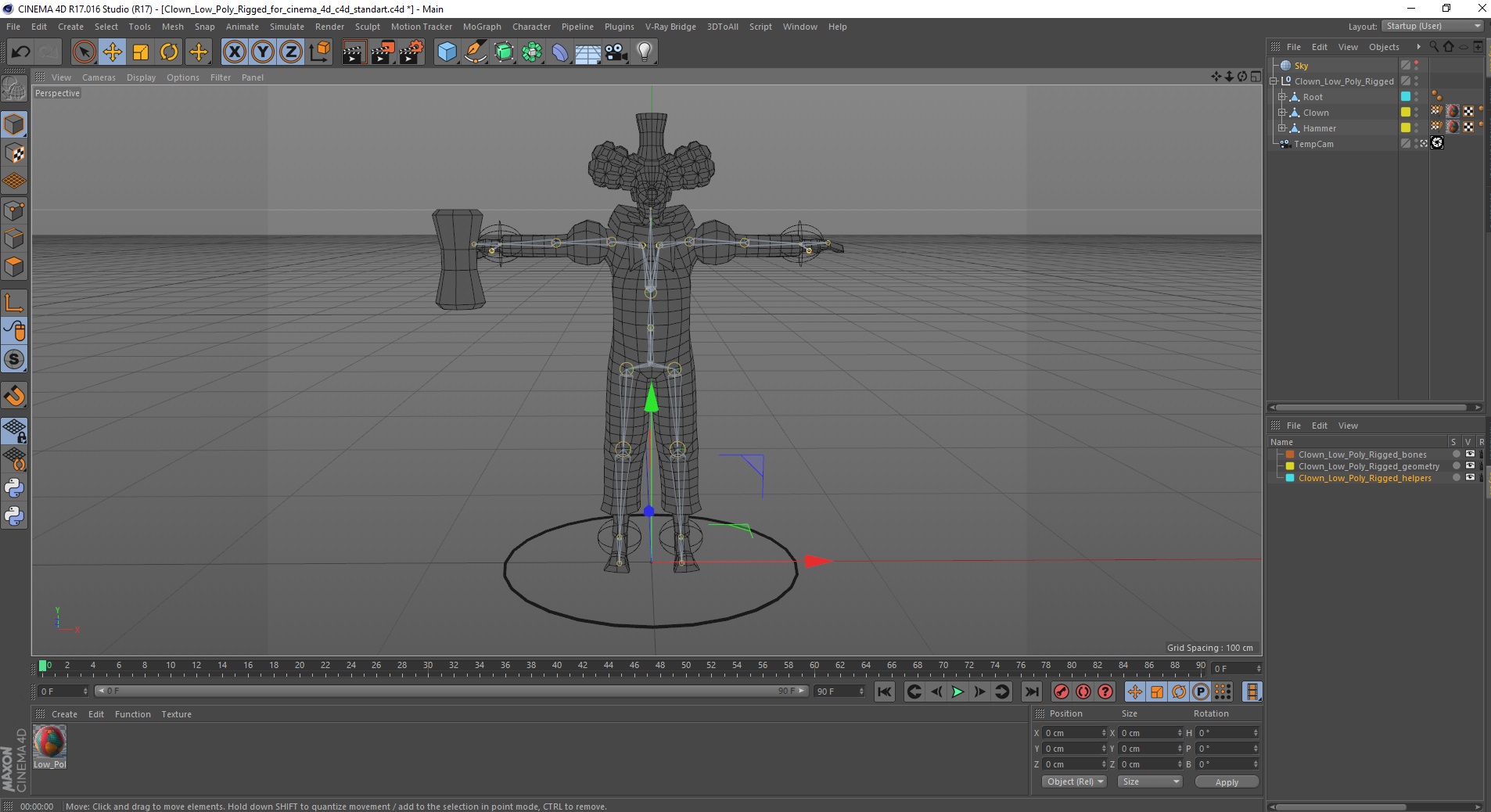
Task: Open the Simulate menu
Action: tap(287, 27)
